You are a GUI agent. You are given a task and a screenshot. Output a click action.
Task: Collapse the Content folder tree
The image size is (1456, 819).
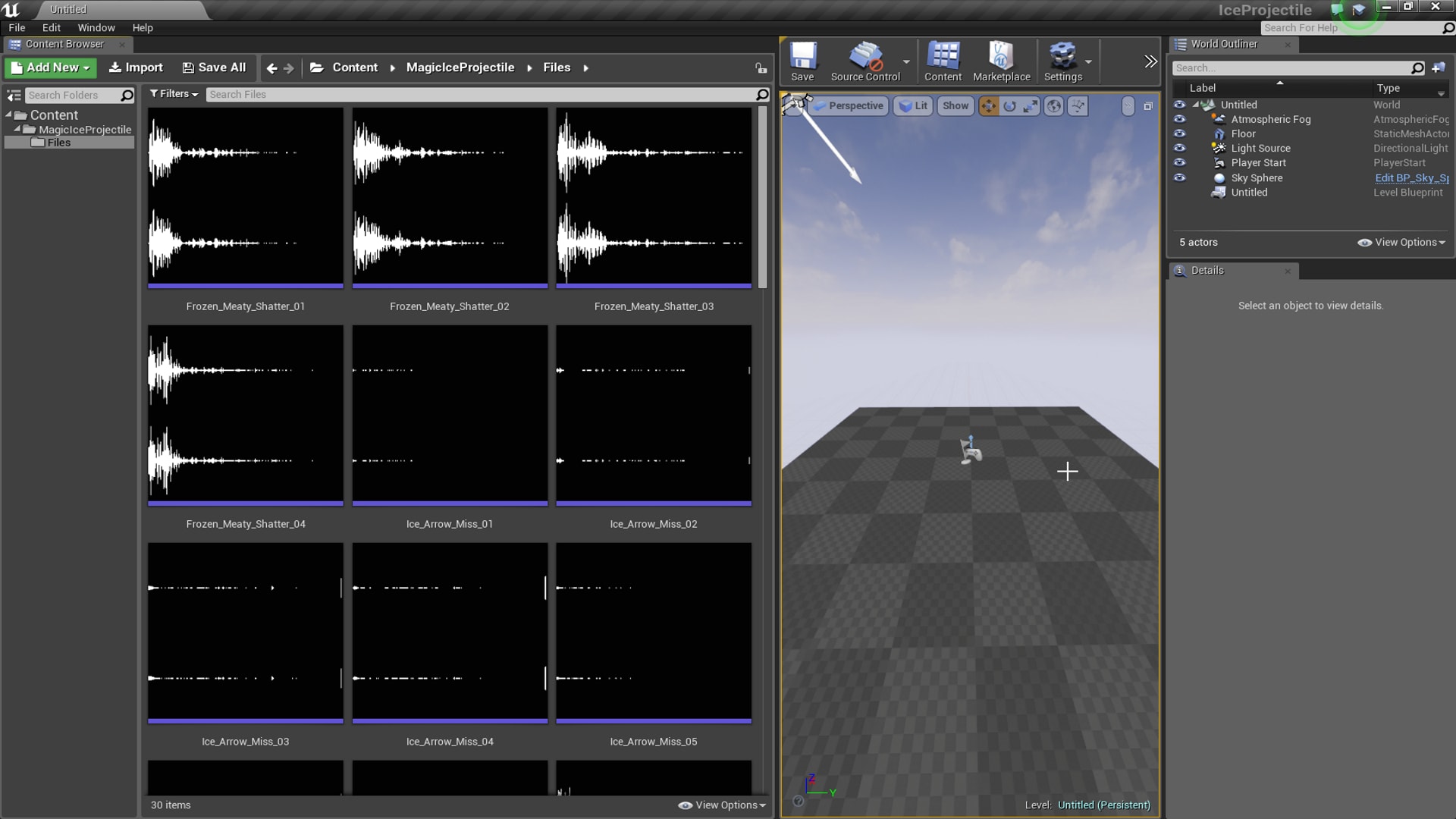8,115
